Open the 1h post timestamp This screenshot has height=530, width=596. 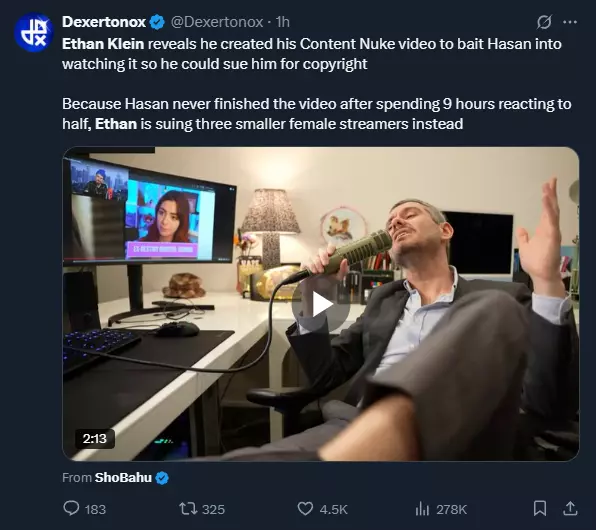coord(282,22)
